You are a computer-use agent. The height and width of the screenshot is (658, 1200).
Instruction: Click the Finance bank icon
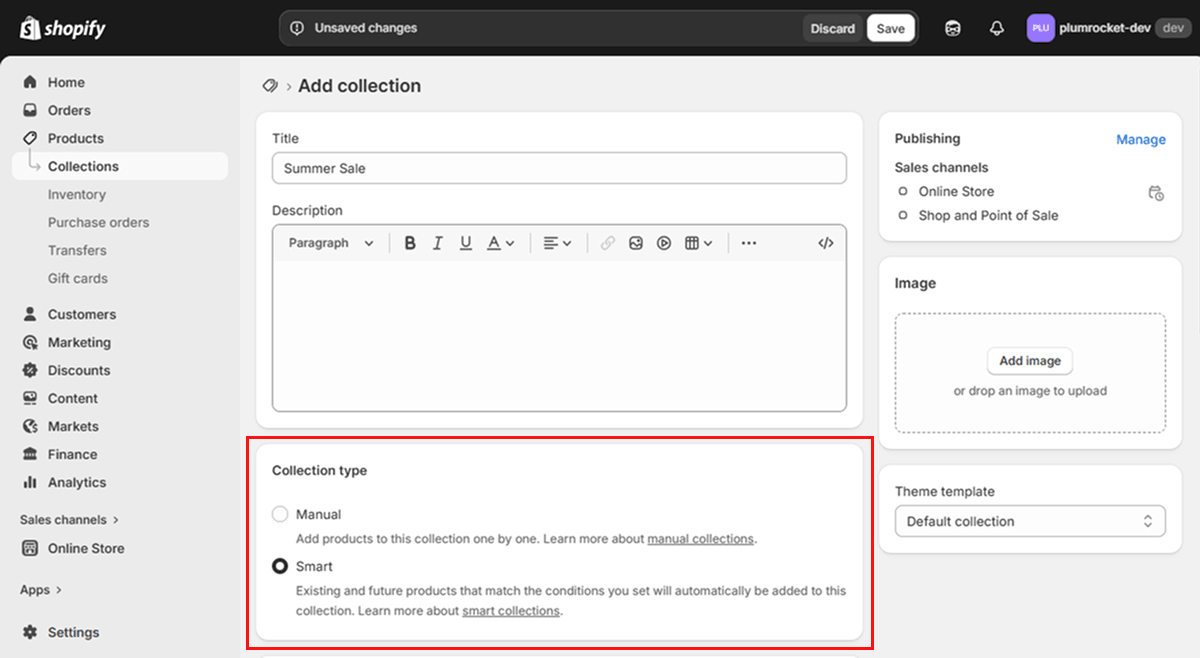(x=30, y=454)
